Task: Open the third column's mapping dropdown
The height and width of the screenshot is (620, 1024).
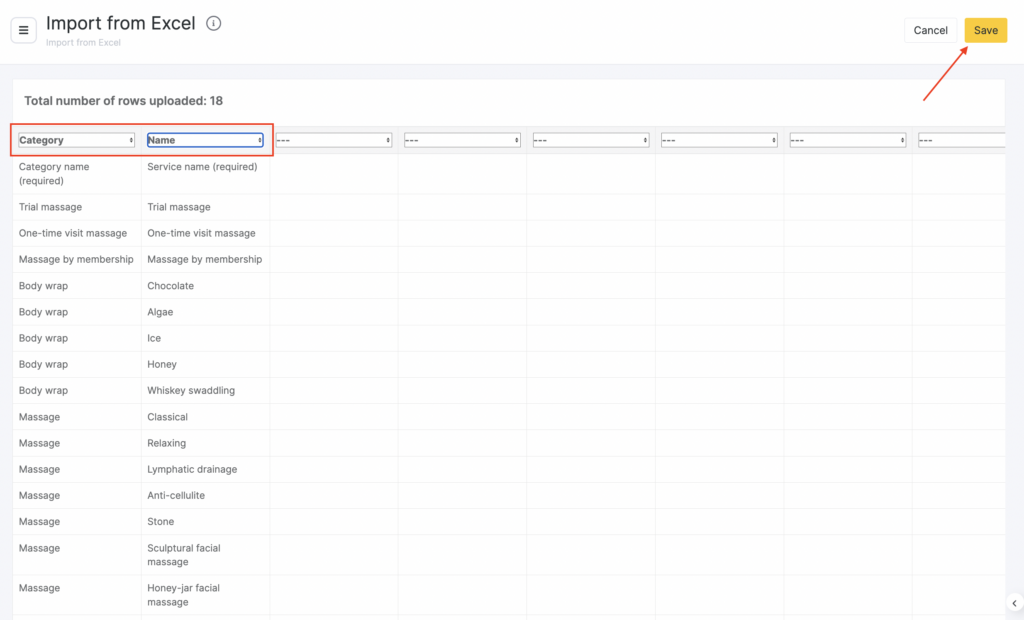Action: [333, 140]
